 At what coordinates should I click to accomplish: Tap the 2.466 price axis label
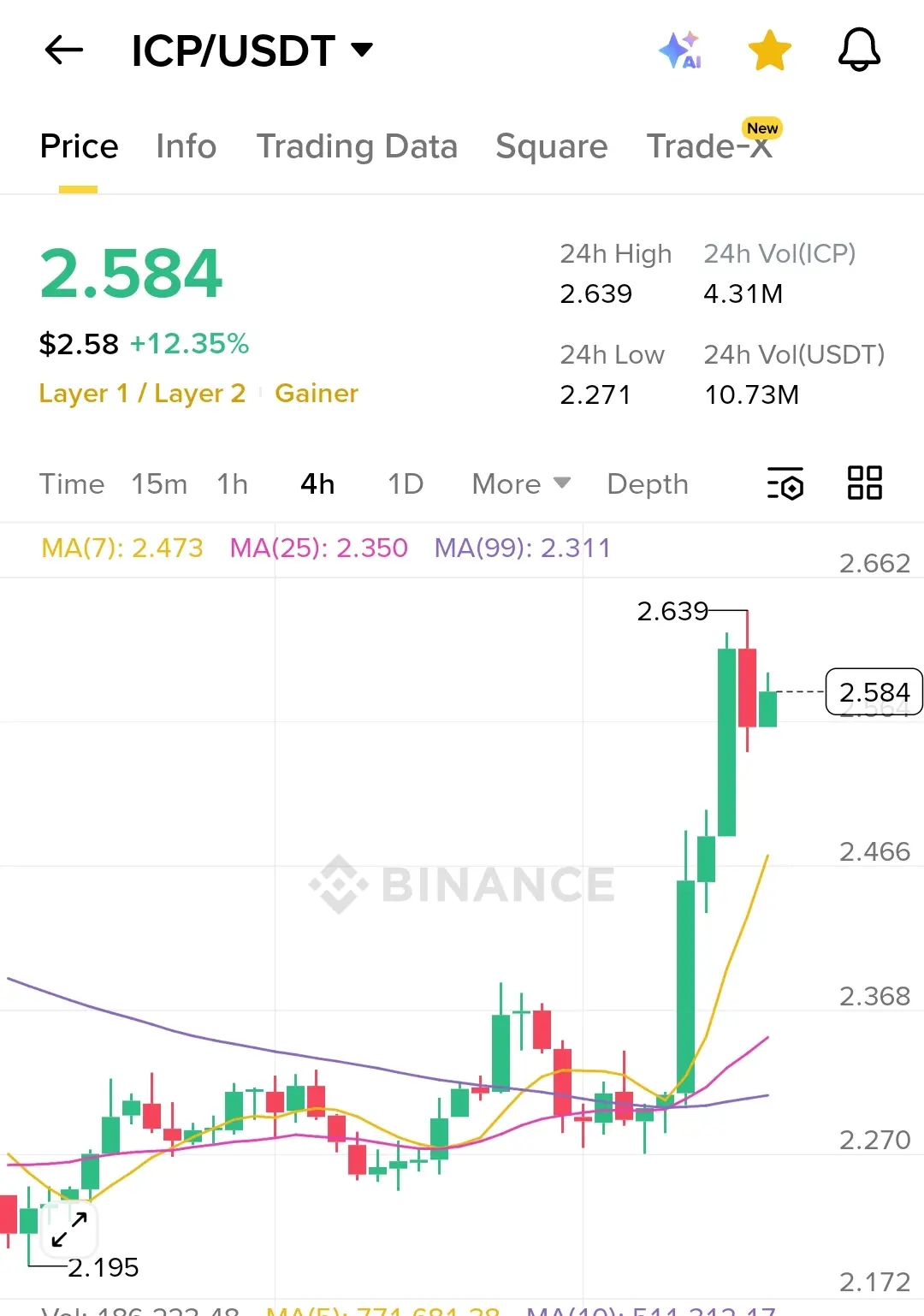click(x=874, y=851)
